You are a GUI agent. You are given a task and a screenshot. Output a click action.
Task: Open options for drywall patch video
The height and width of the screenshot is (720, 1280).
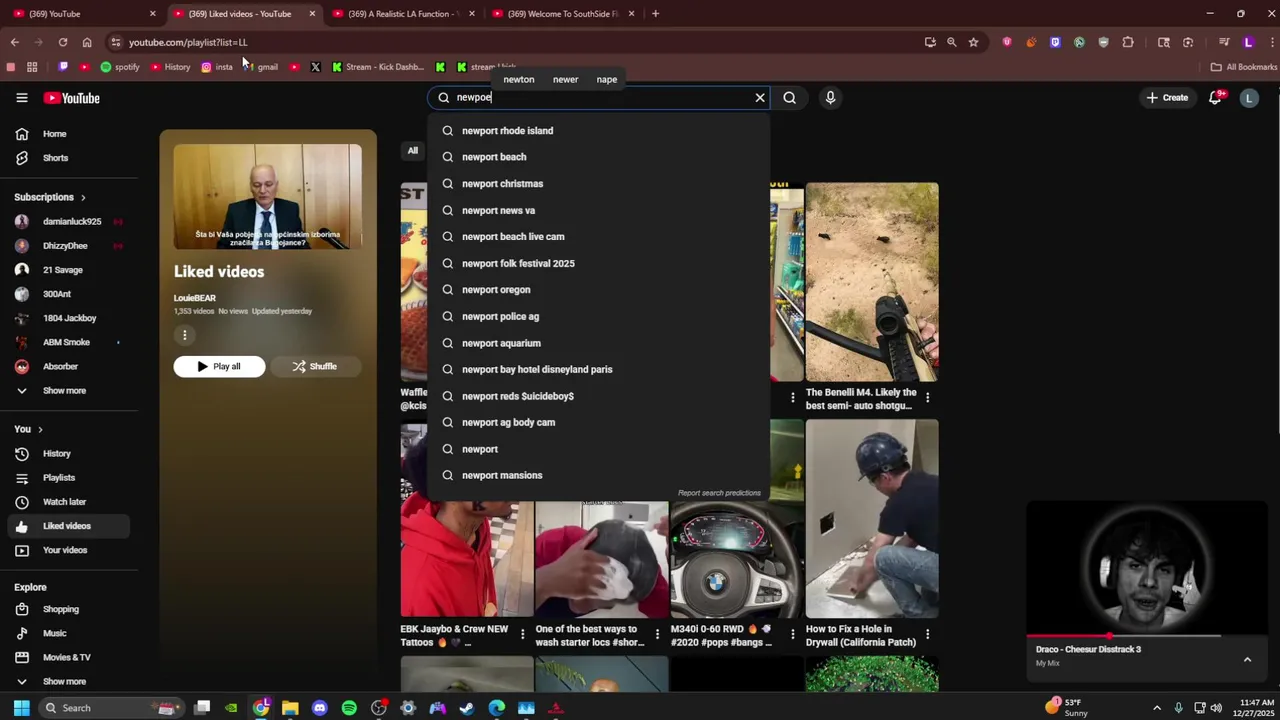(x=928, y=635)
